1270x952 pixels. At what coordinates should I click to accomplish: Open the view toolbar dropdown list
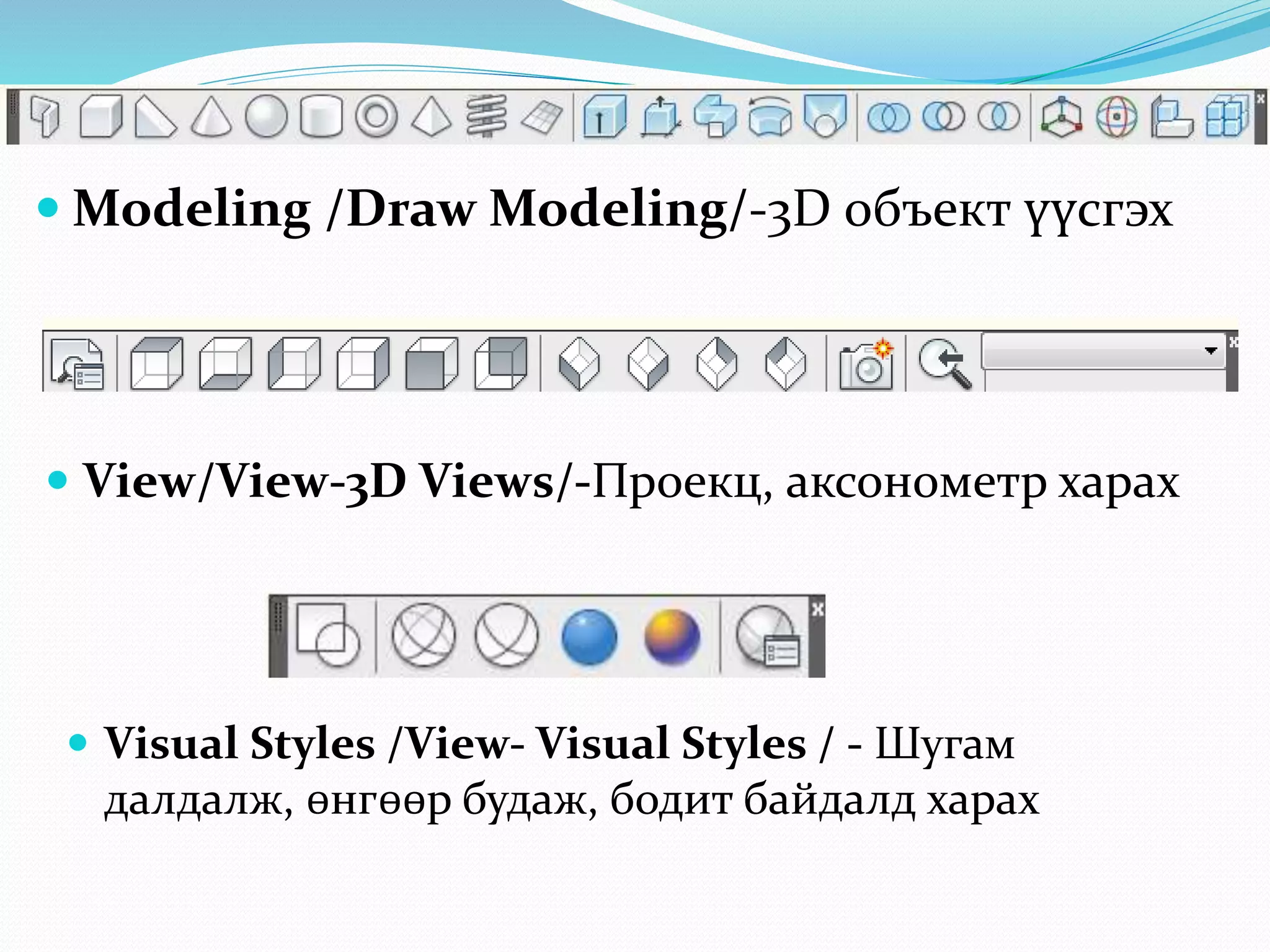click(1210, 351)
